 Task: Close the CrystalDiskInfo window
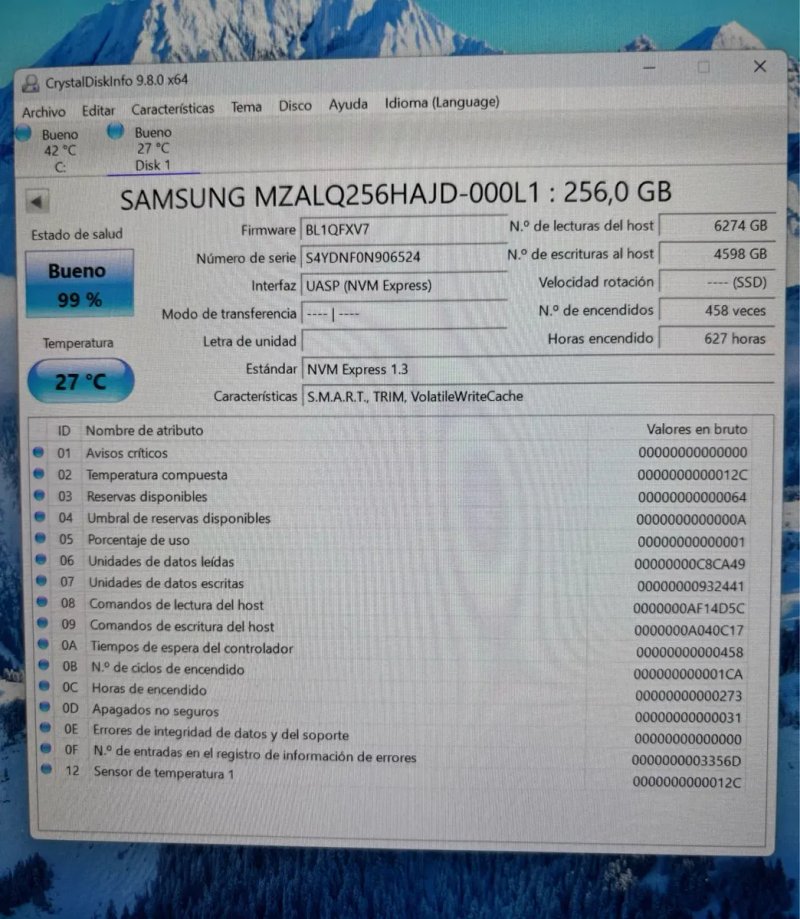pos(760,66)
